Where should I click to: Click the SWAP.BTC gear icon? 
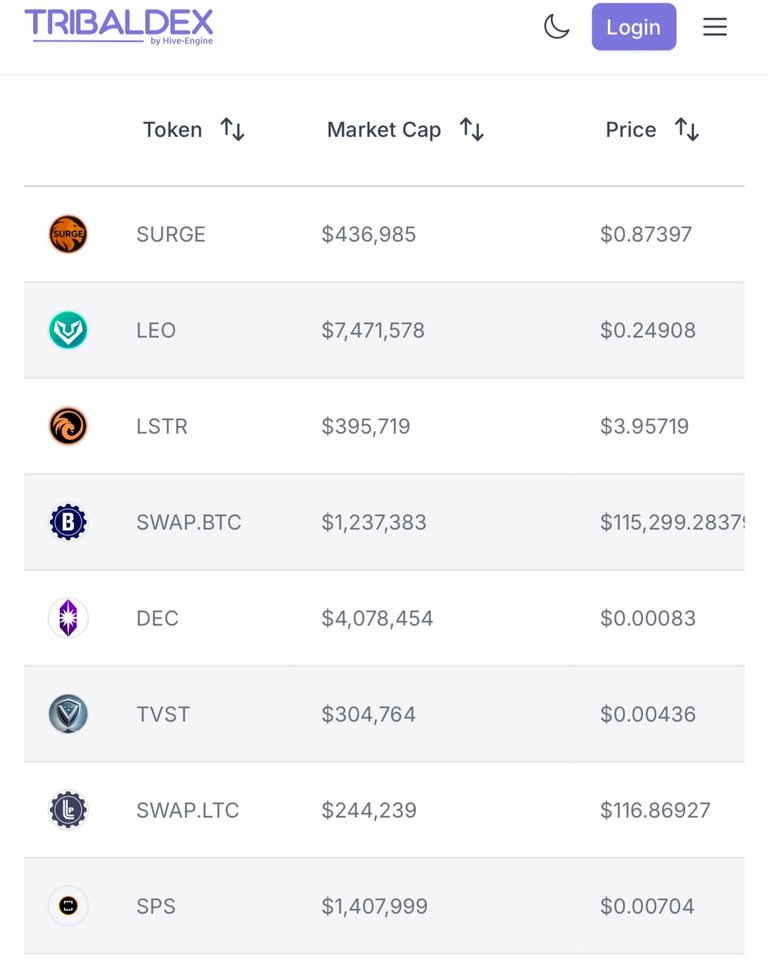coord(68,522)
